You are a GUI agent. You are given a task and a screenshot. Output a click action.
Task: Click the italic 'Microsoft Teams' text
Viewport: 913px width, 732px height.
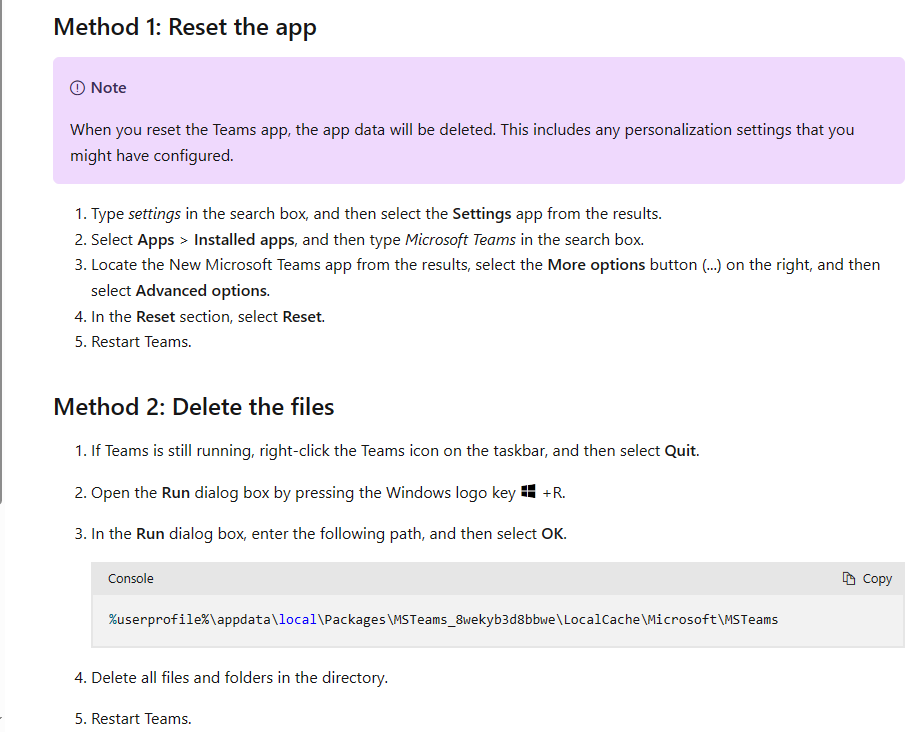(x=460, y=240)
